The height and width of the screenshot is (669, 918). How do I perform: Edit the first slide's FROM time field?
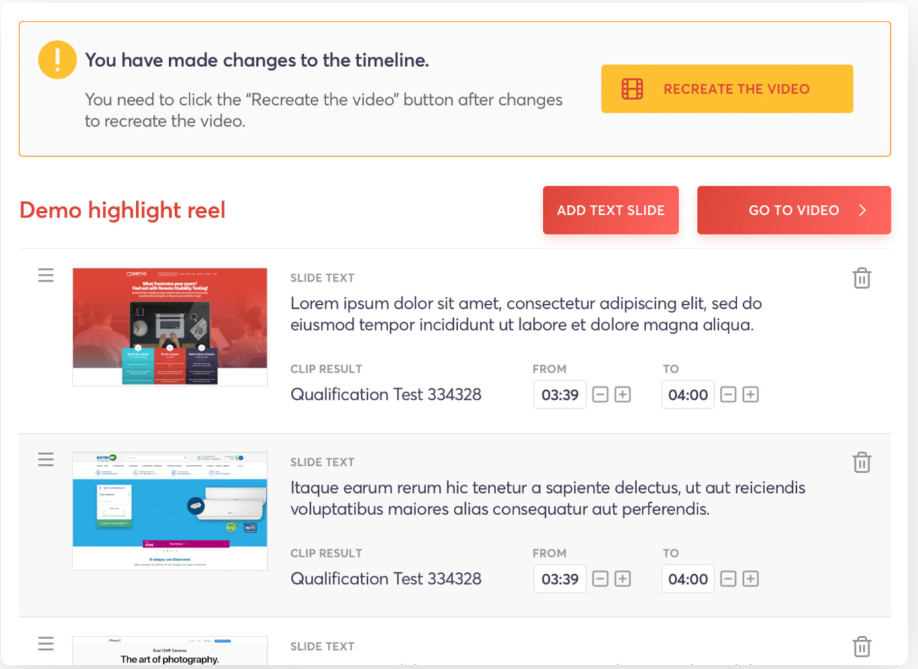point(560,394)
